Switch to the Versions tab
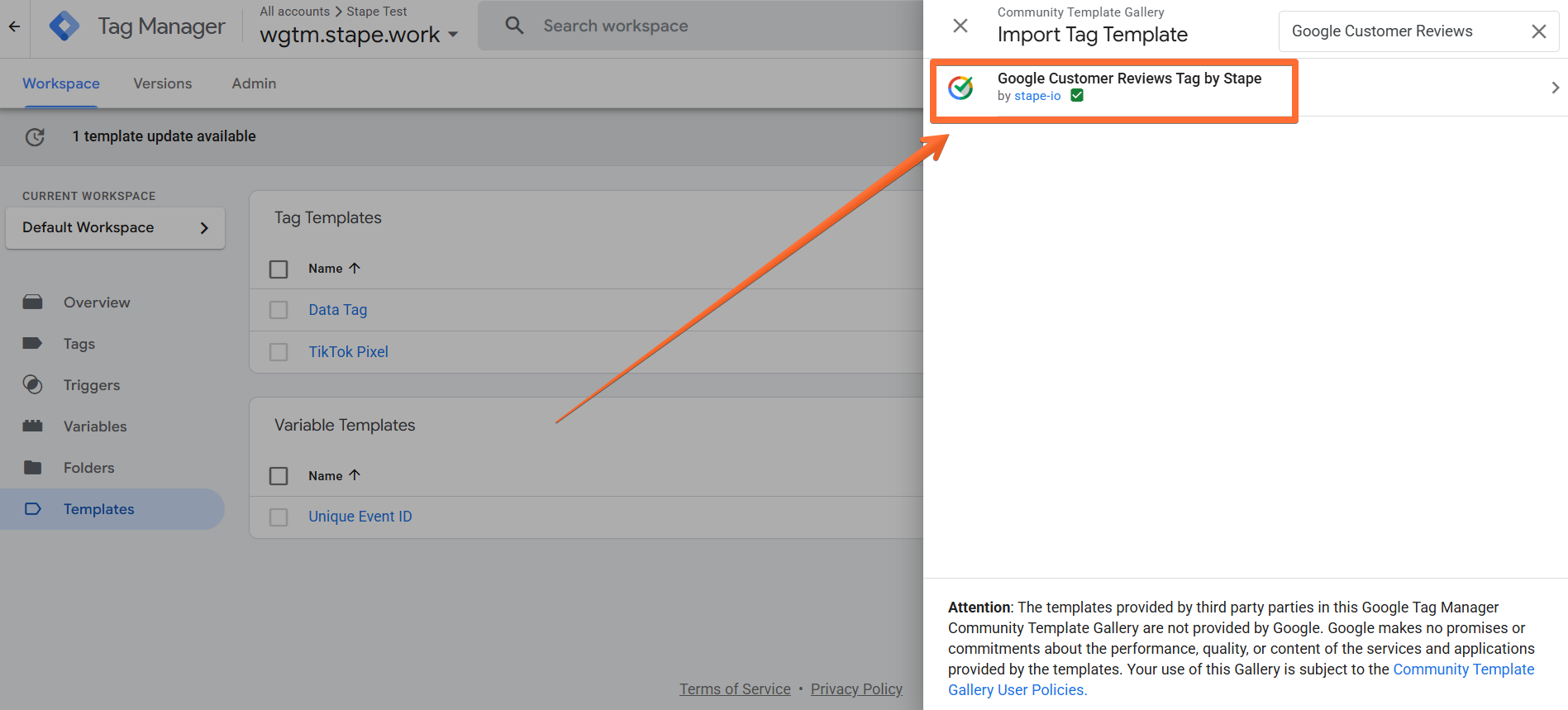 [163, 83]
